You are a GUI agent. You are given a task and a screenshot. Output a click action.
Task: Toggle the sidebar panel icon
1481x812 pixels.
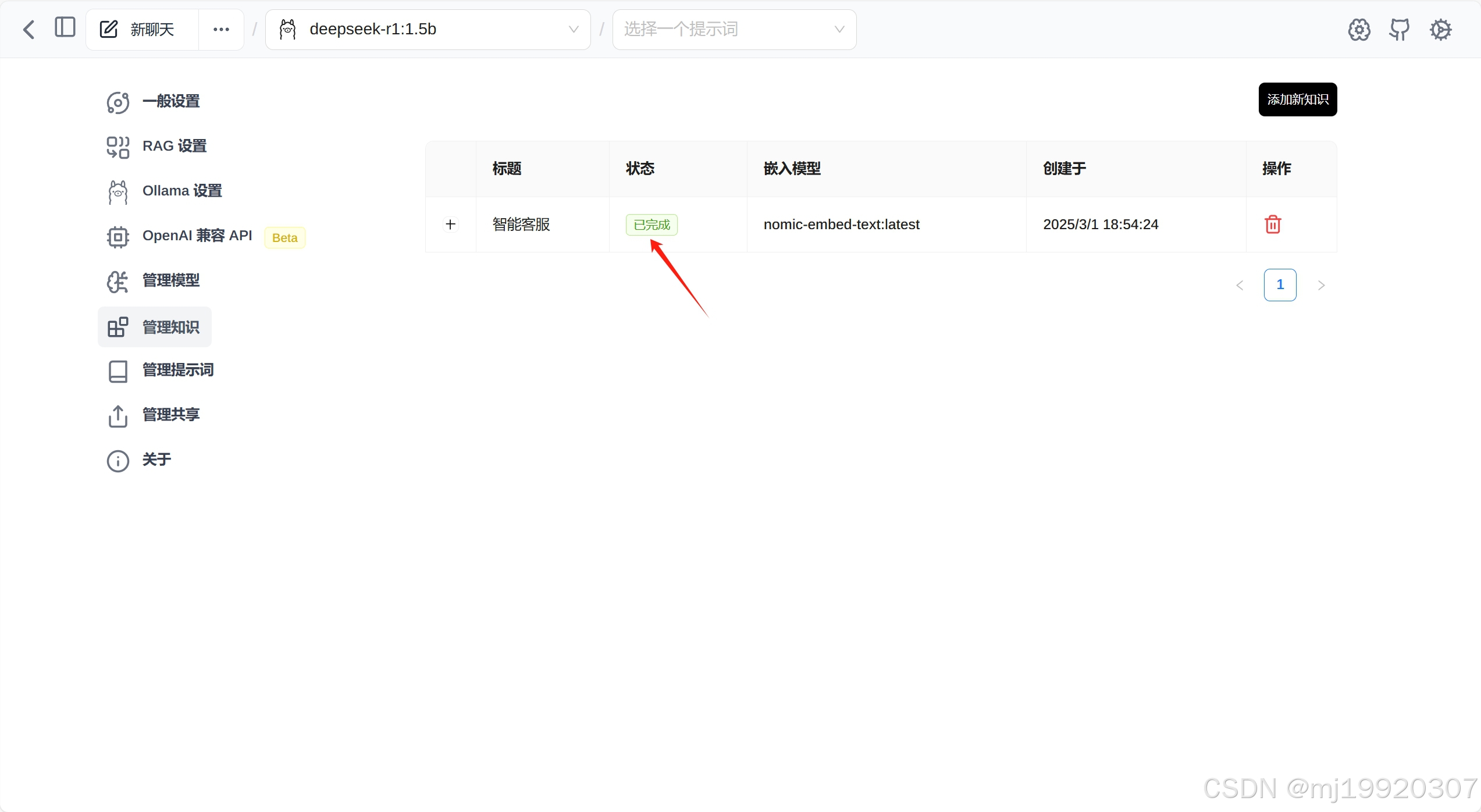(x=65, y=28)
